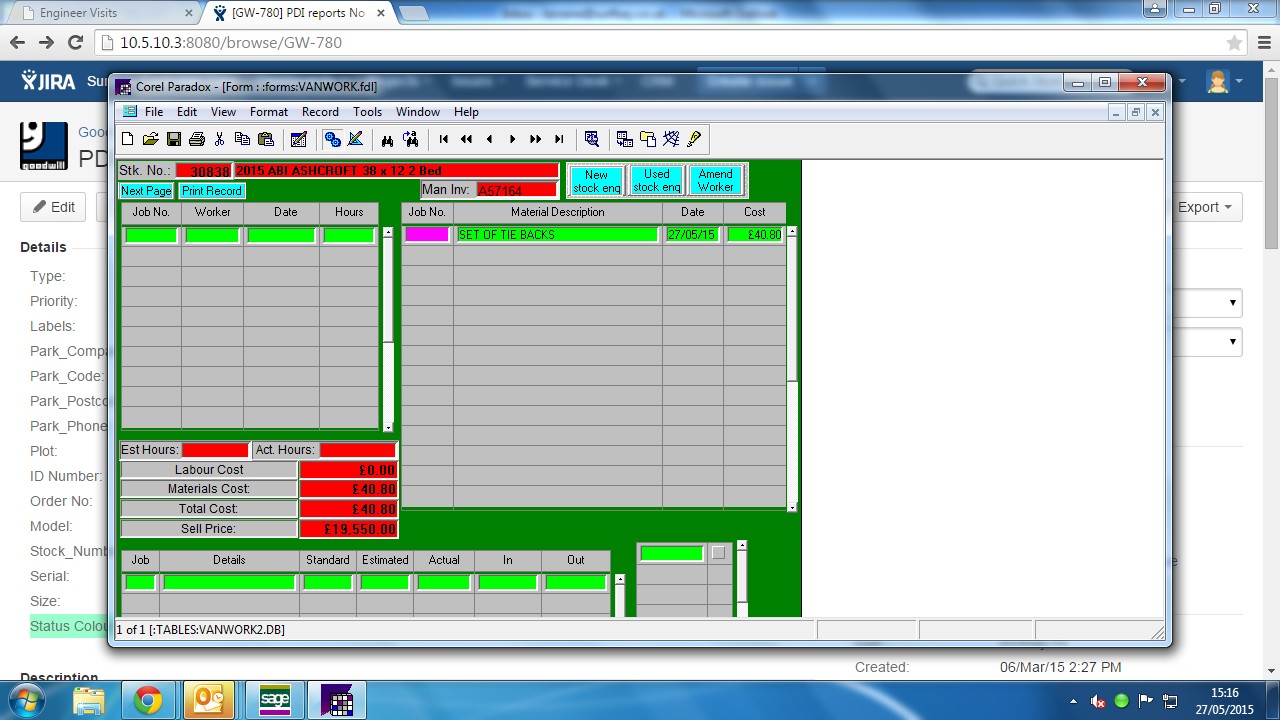The width and height of the screenshot is (1280, 720).
Task: Jump forward a Record Set
Action: (x=535, y=139)
